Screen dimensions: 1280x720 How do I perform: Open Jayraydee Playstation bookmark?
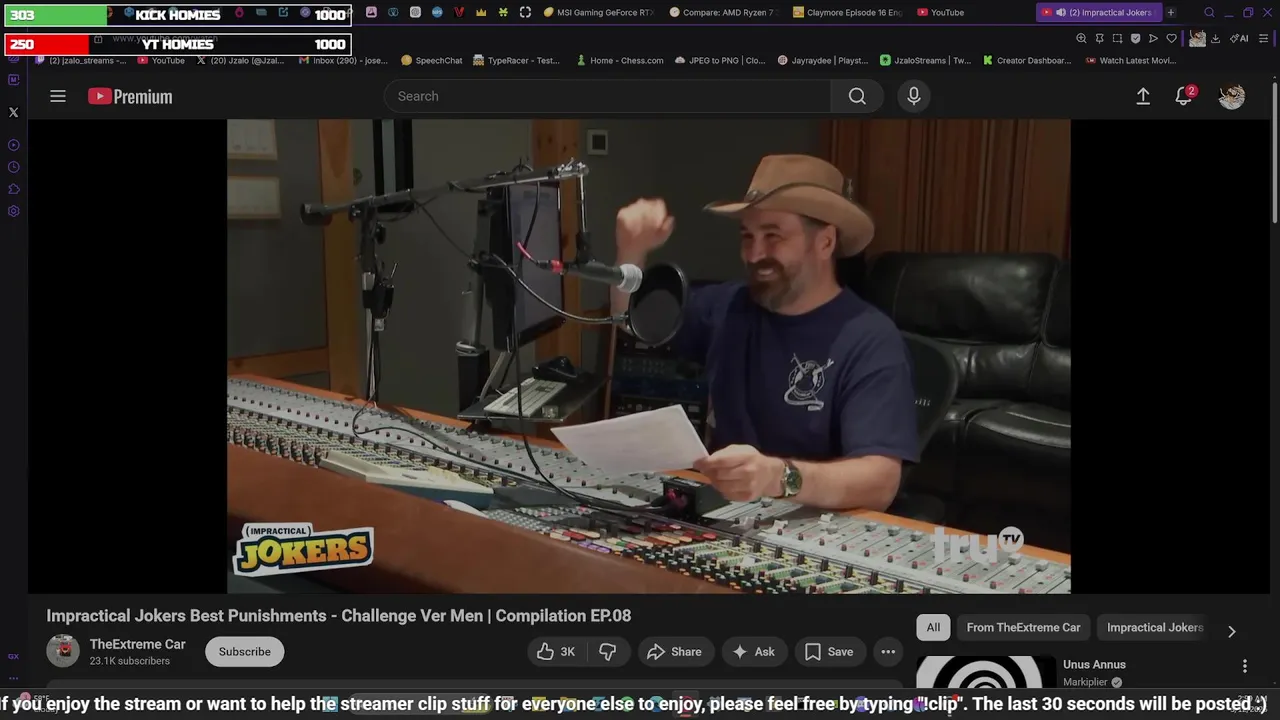point(823,60)
